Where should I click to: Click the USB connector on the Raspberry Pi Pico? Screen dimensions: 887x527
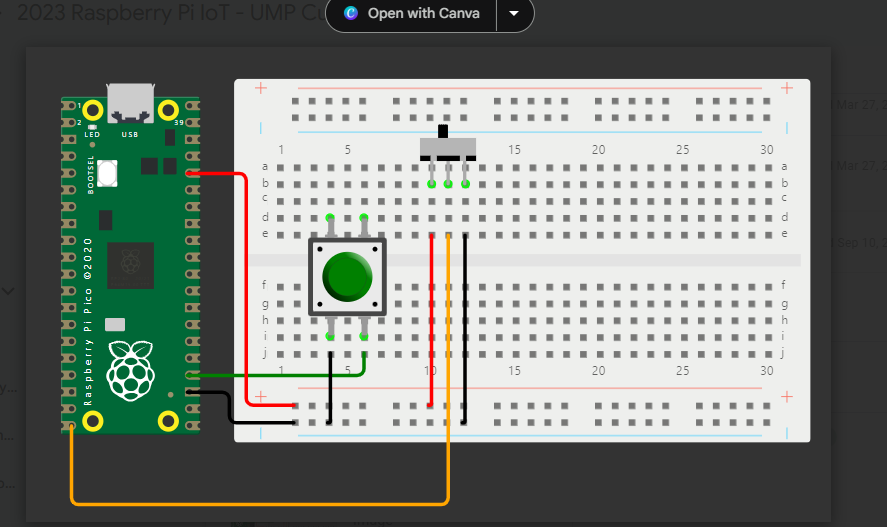click(130, 103)
